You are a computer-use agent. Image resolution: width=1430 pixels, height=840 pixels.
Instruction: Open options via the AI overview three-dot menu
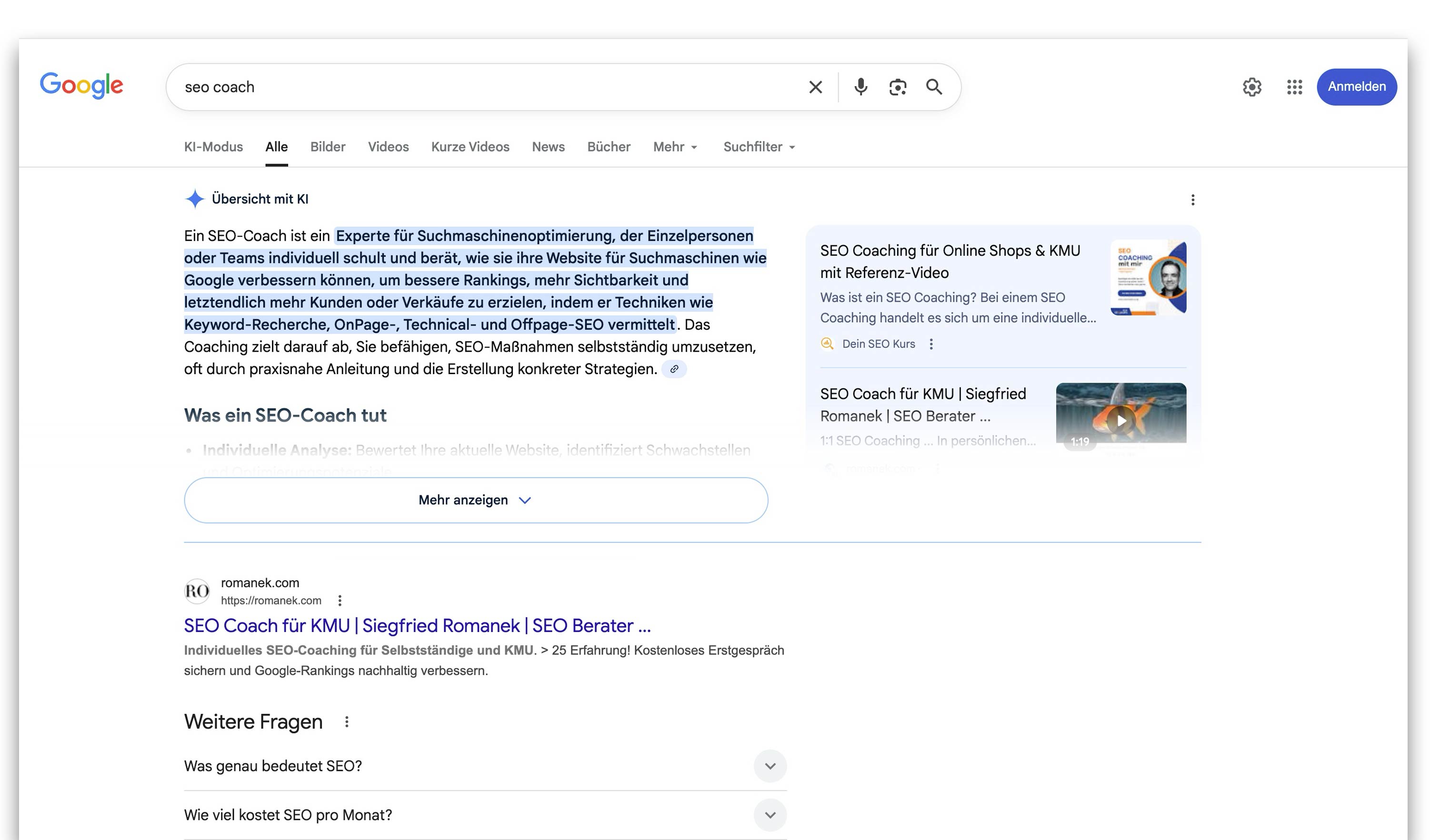pyautogui.click(x=1193, y=200)
